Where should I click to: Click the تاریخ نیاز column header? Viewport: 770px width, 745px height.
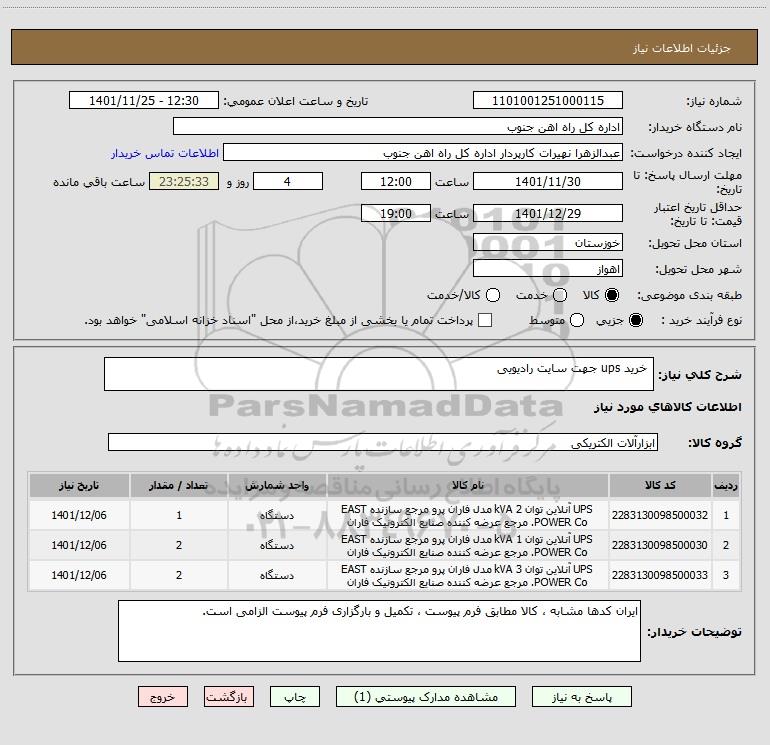pyautogui.click(x=79, y=485)
